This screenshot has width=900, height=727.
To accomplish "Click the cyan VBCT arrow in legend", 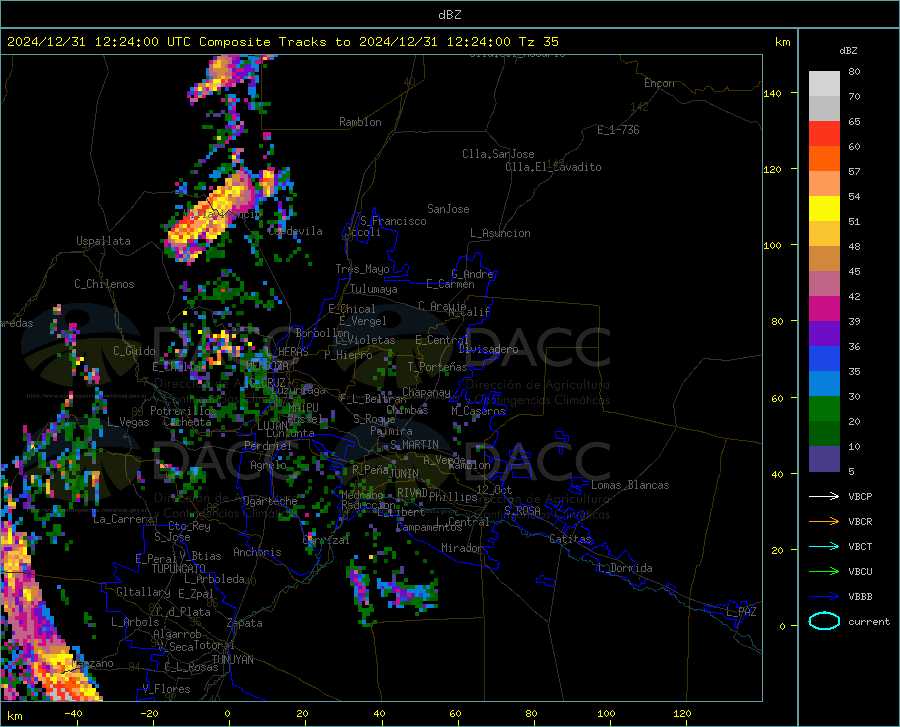I will pos(824,546).
